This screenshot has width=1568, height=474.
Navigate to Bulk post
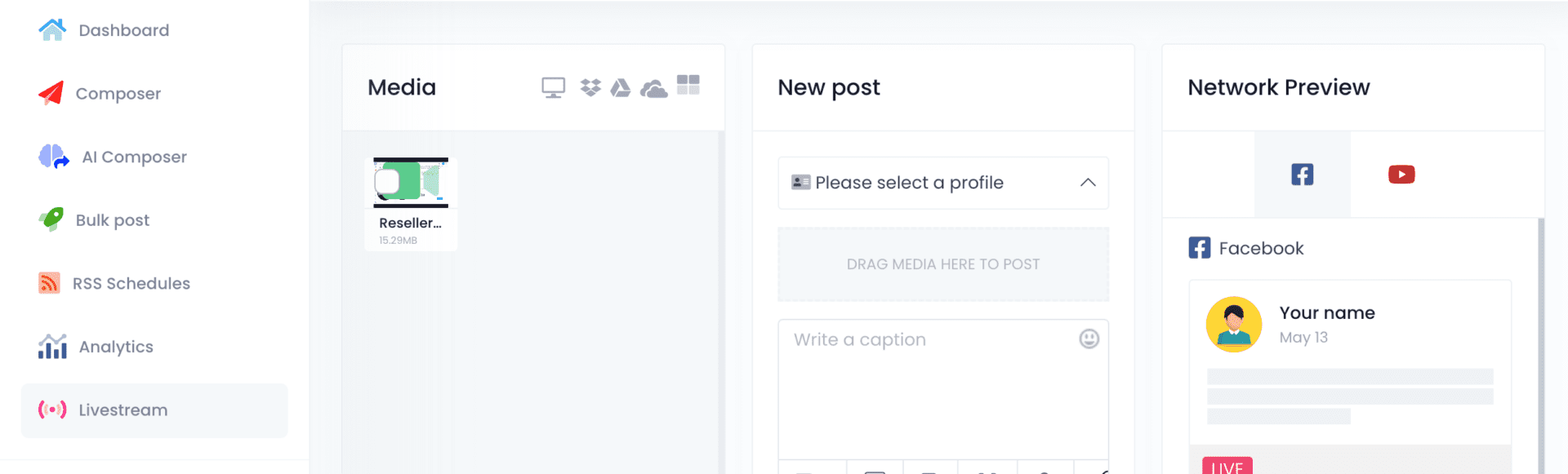point(112,220)
